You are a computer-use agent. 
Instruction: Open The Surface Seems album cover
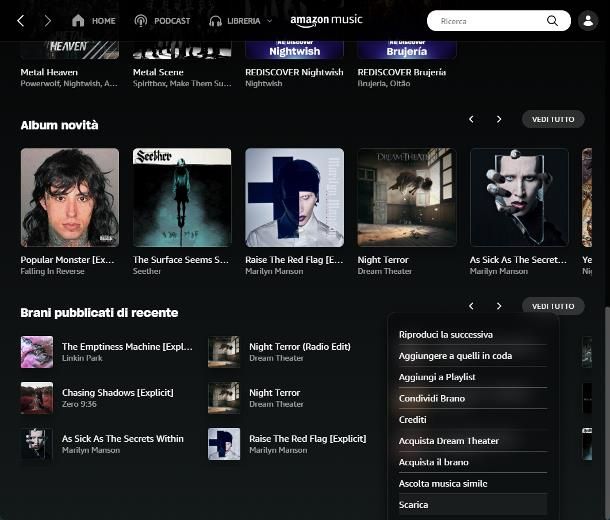click(x=182, y=197)
